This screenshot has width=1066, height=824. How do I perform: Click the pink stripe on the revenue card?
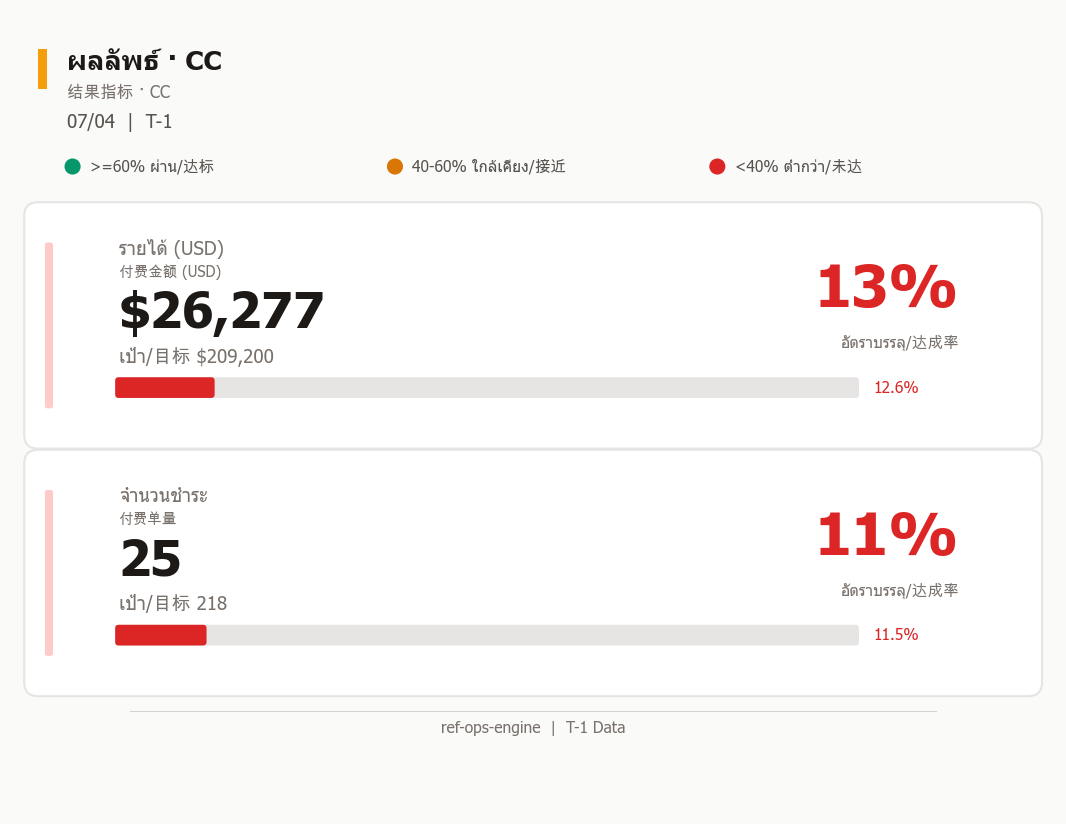click(49, 325)
